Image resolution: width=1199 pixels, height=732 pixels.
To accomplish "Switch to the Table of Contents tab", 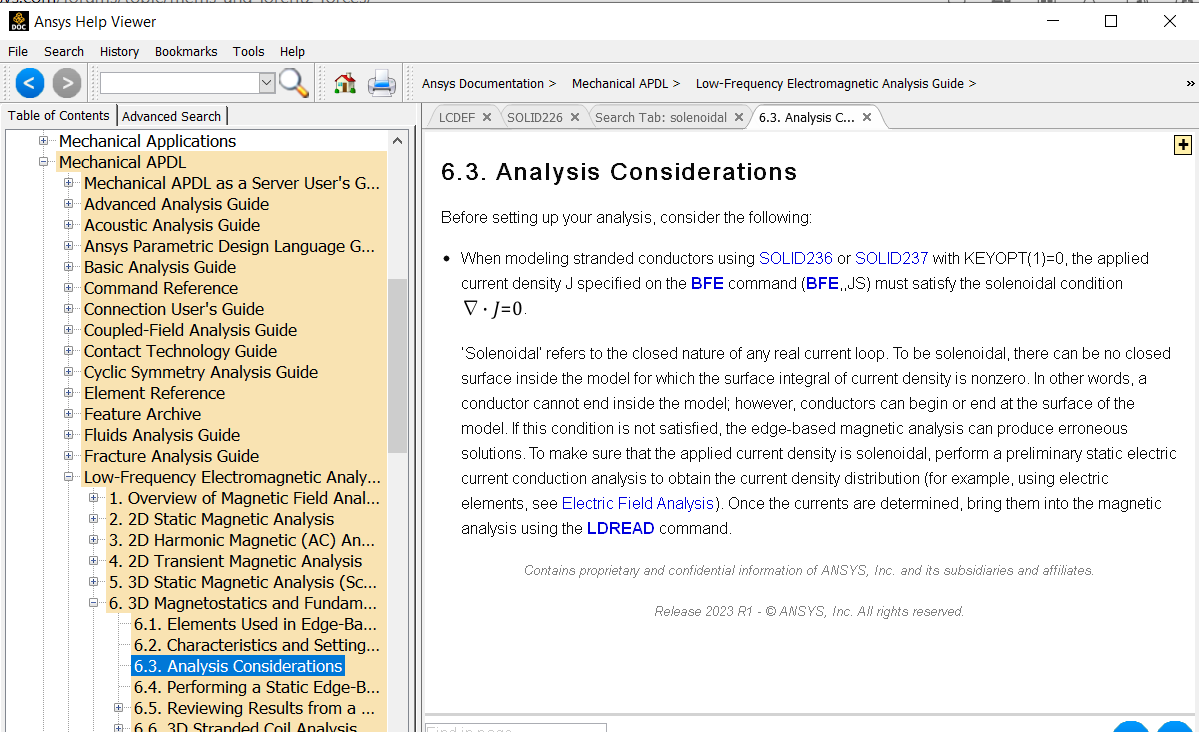I will (59, 115).
